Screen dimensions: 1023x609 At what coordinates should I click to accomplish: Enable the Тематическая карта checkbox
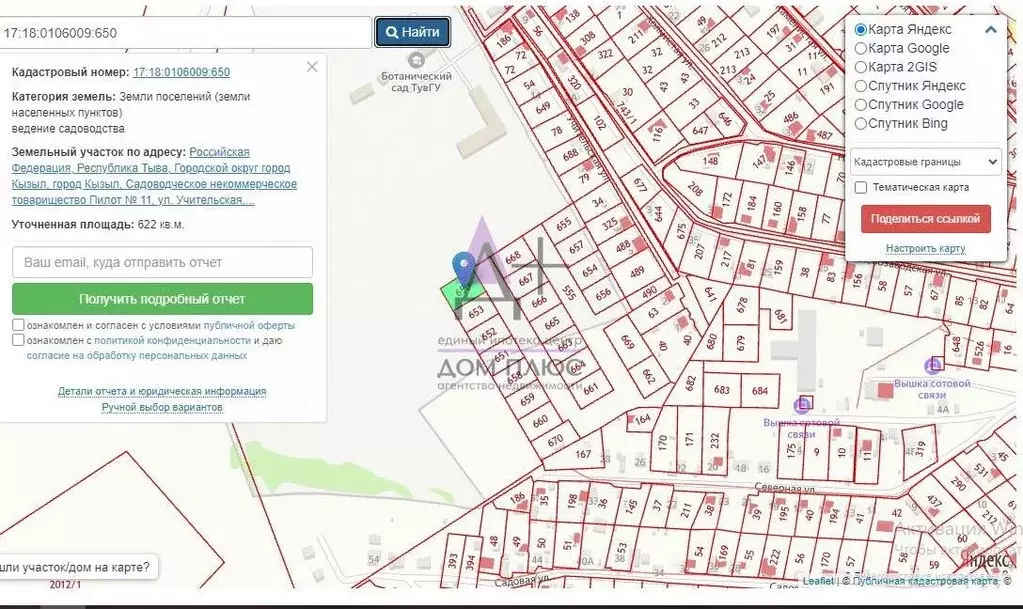tap(861, 187)
